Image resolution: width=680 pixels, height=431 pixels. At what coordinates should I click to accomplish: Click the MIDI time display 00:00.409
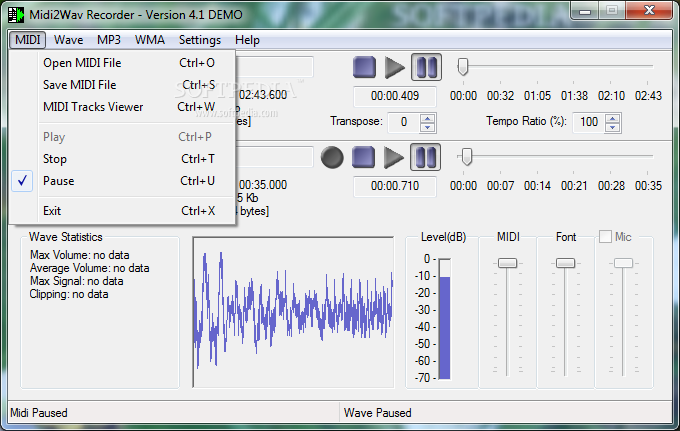click(395, 96)
